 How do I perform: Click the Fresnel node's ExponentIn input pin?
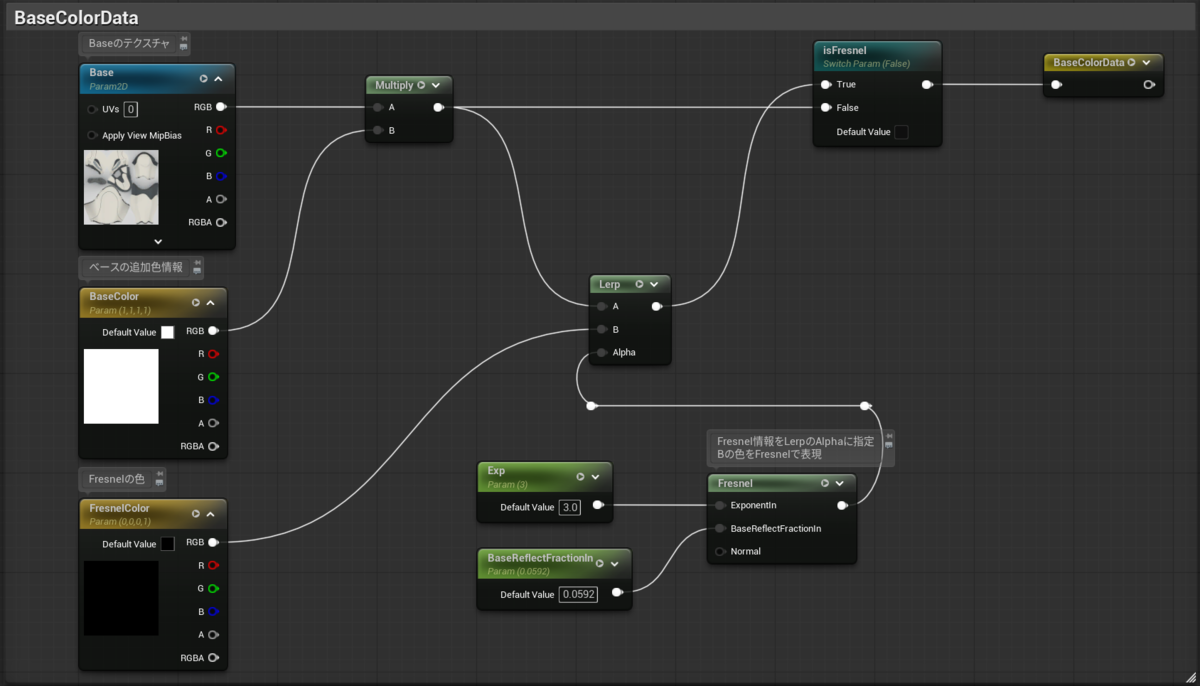pyautogui.click(x=720, y=505)
